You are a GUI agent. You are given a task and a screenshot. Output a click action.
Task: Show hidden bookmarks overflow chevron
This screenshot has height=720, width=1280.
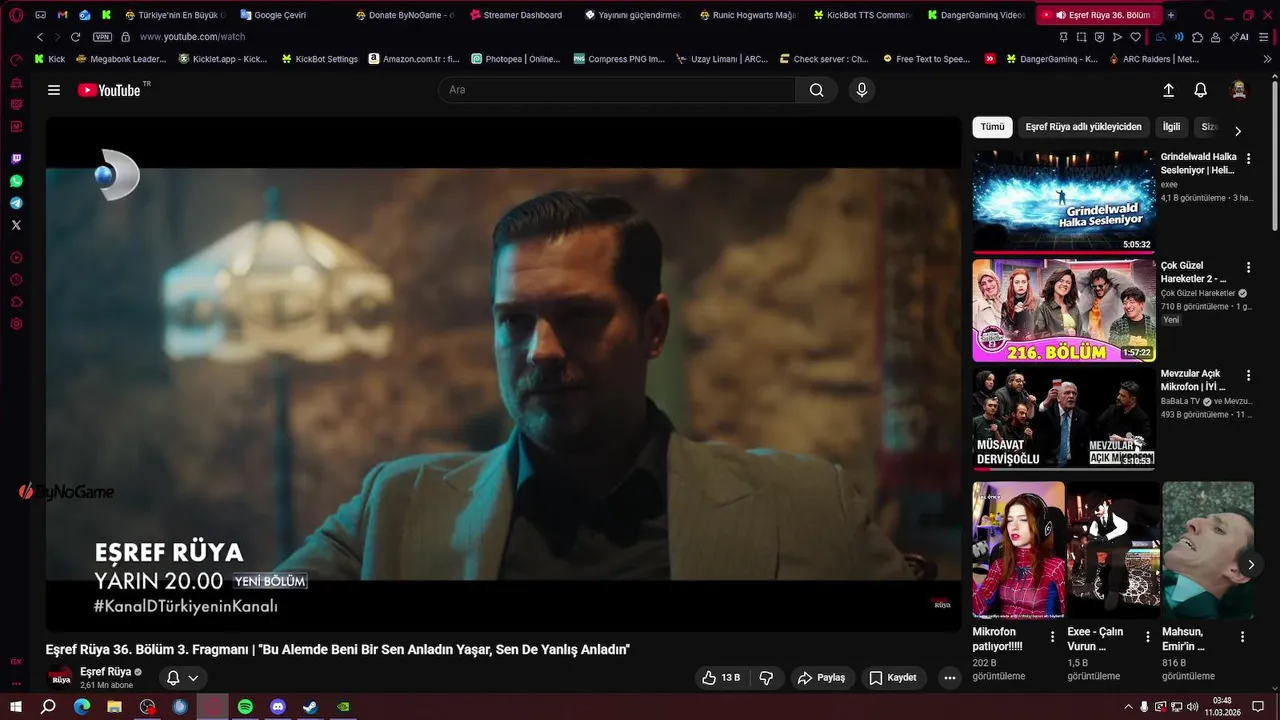[x=1268, y=59]
